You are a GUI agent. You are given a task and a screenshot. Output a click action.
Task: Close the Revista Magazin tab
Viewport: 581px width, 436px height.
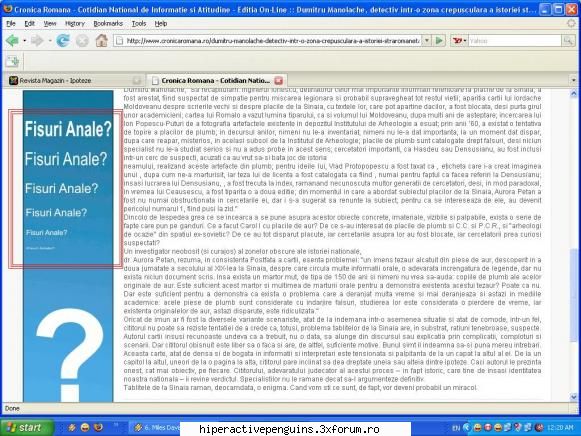137,80
